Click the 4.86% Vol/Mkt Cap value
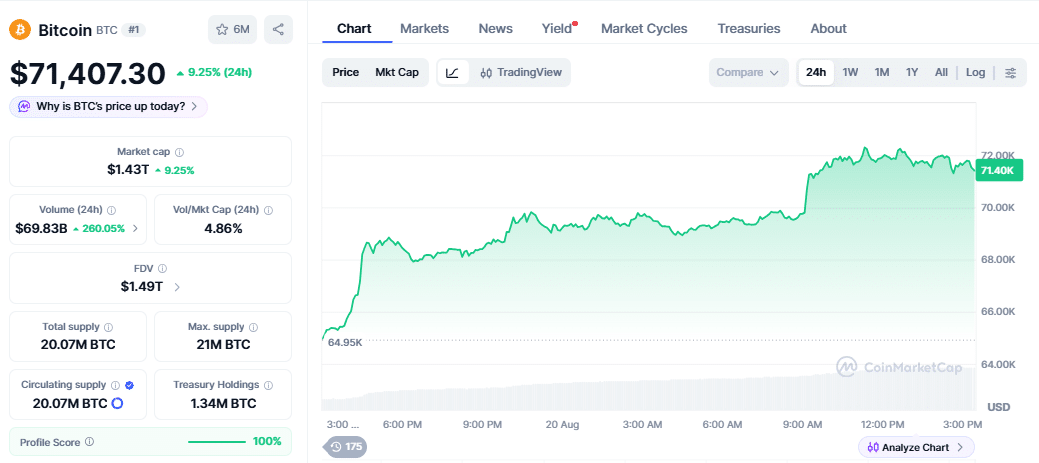The image size is (1039, 463). [x=223, y=229]
